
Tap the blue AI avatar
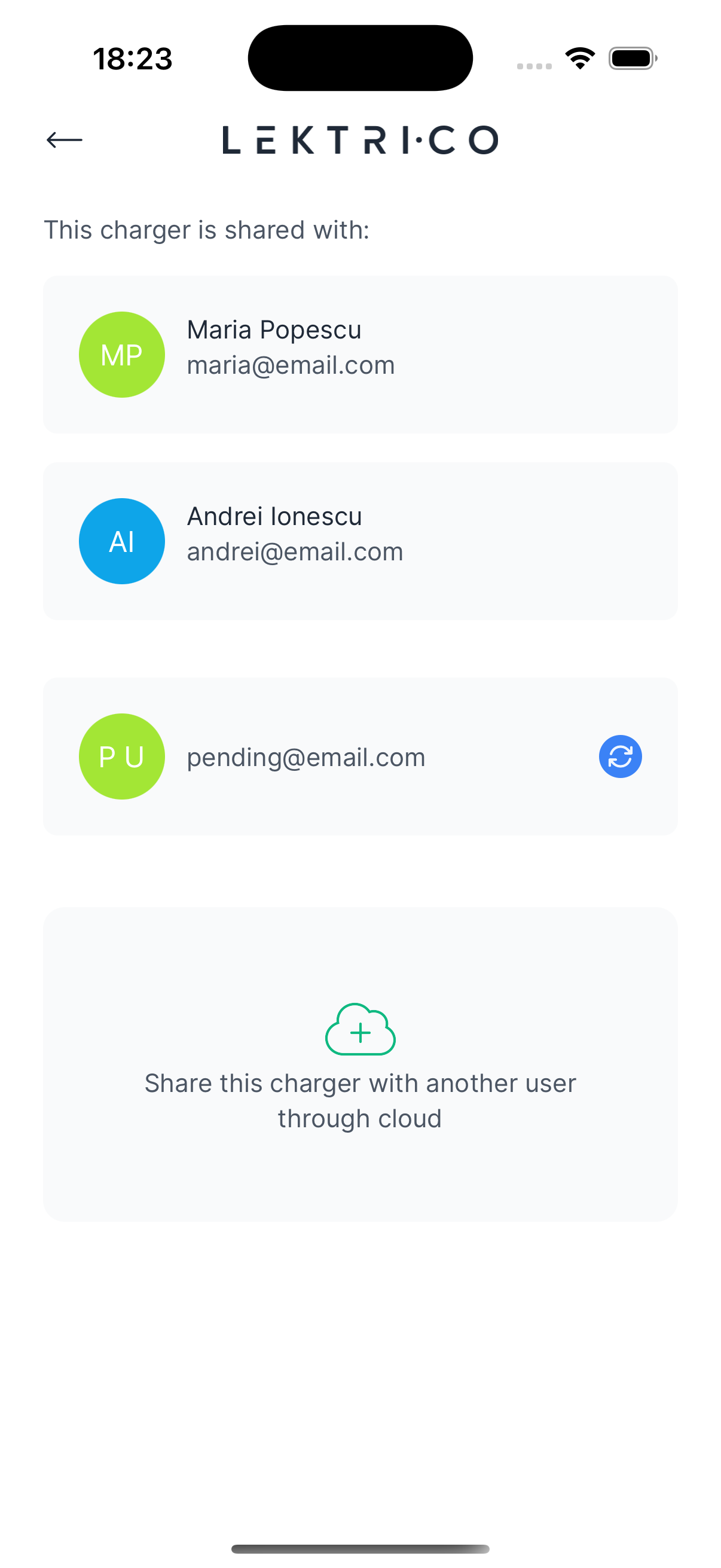[122, 541]
